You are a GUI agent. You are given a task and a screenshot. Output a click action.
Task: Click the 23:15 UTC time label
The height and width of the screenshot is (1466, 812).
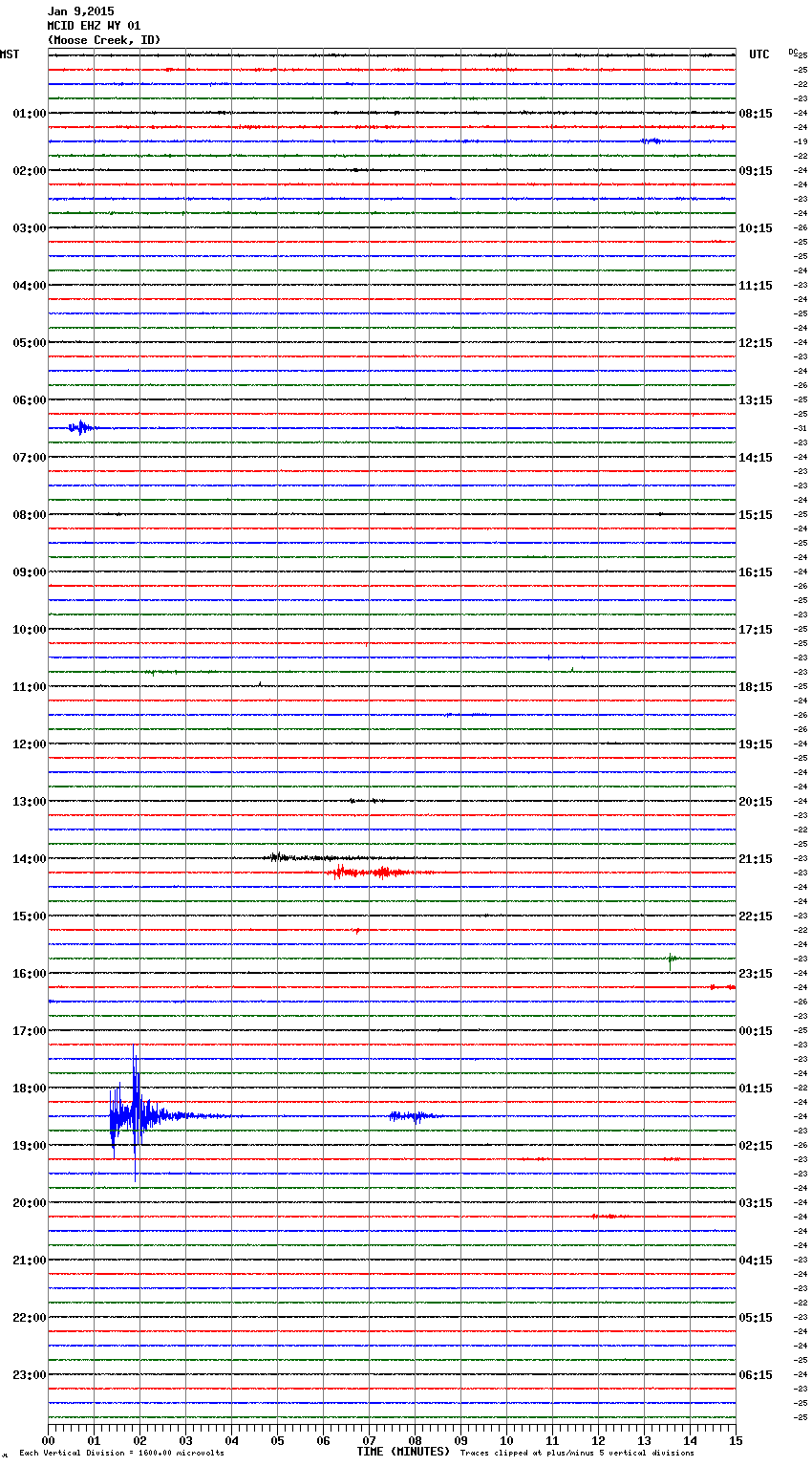[x=756, y=974]
